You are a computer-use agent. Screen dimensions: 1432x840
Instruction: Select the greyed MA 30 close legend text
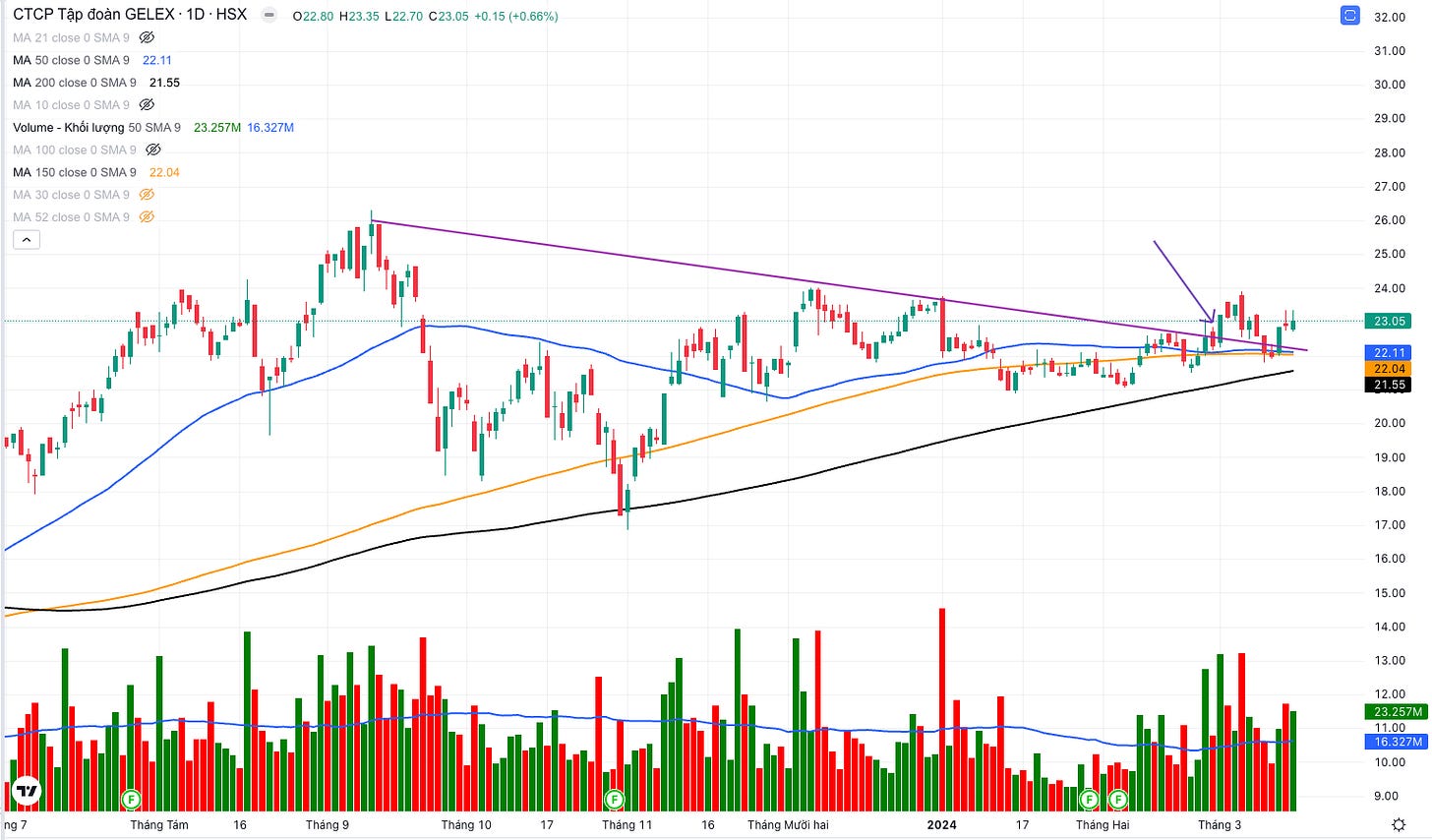71,195
